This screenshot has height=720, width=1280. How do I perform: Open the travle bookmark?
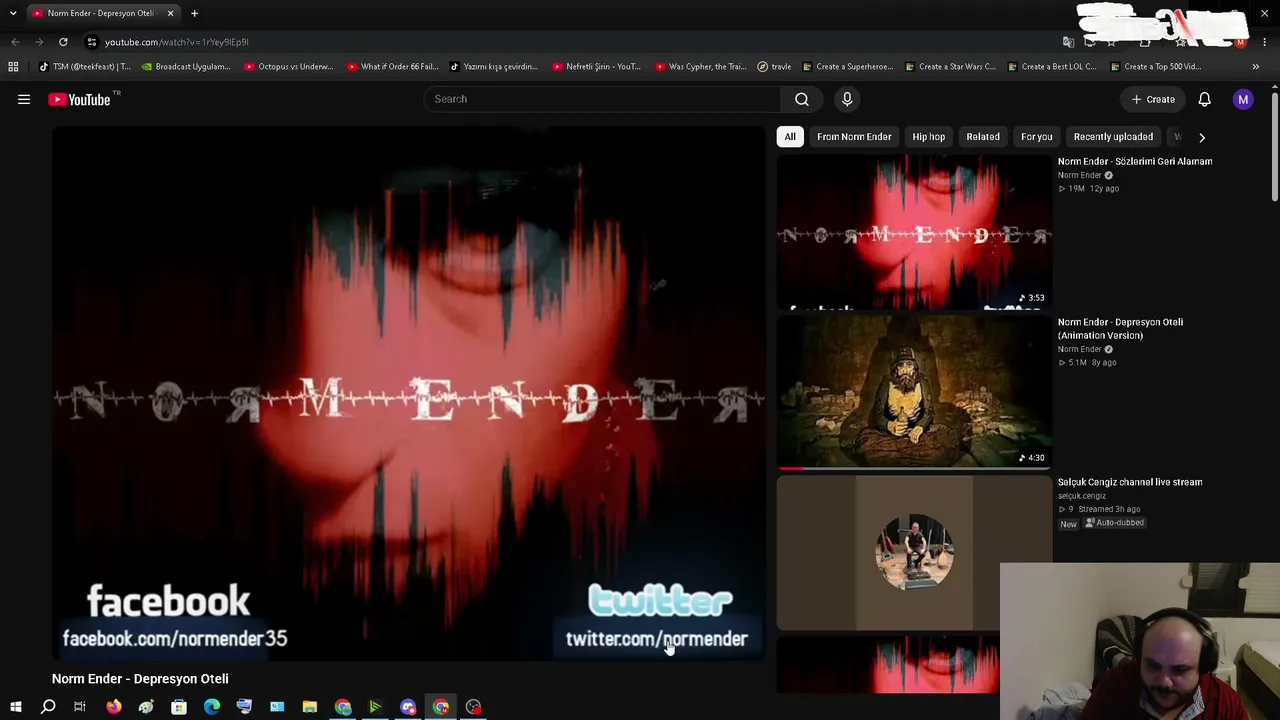774,67
